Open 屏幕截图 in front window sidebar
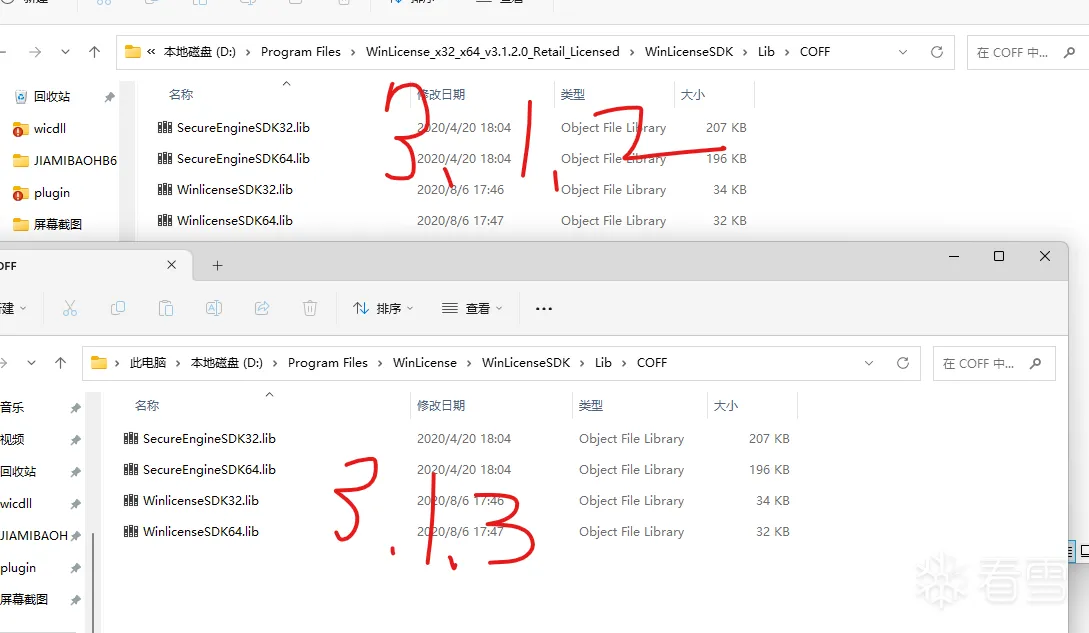Image resolution: width=1089 pixels, height=633 pixels. tap(24, 599)
